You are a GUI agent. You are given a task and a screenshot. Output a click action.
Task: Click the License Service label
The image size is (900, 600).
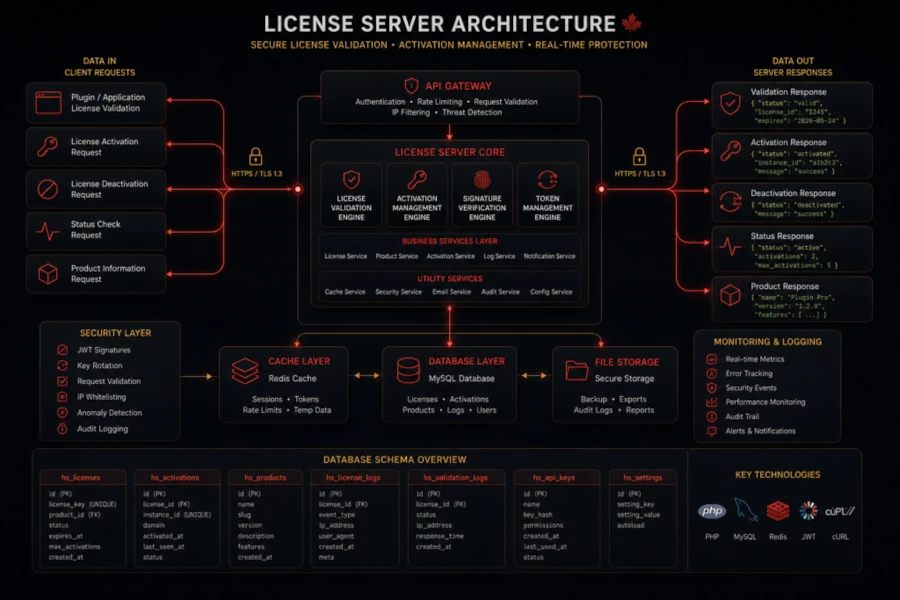[346, 256]
